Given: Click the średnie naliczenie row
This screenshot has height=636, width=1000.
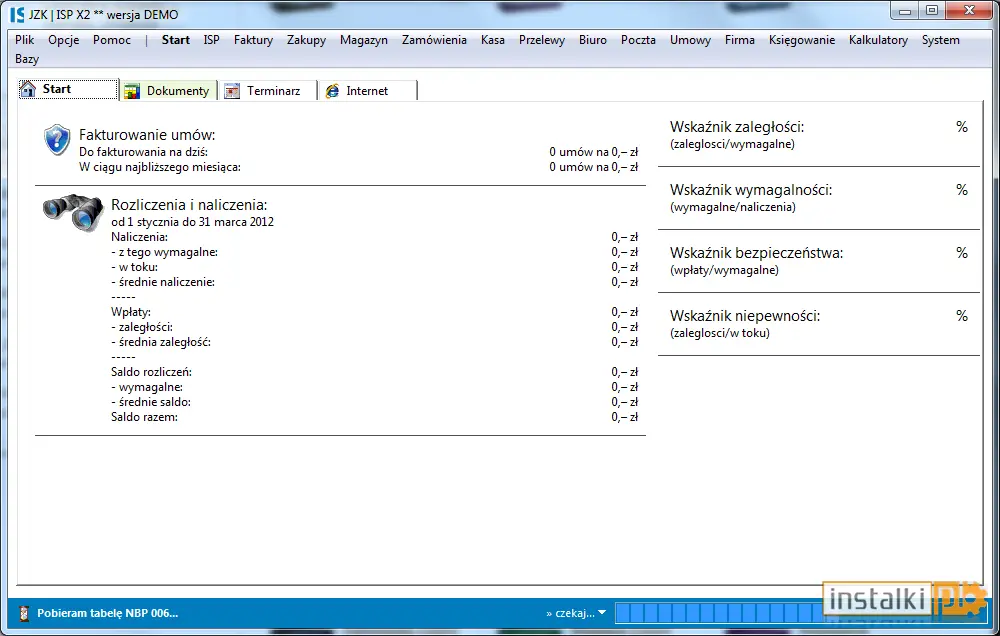Looking at the screenshot, I should click(374, 282).
